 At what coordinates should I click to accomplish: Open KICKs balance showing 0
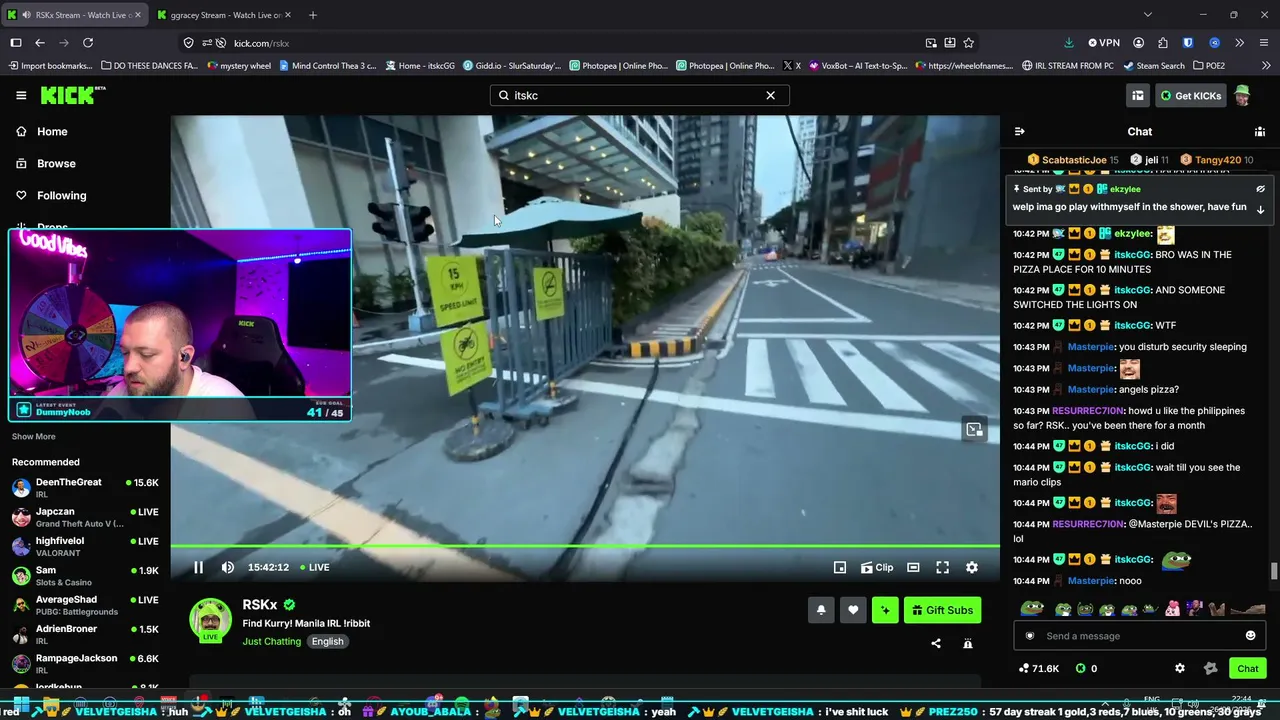(x=1087, y=668)
